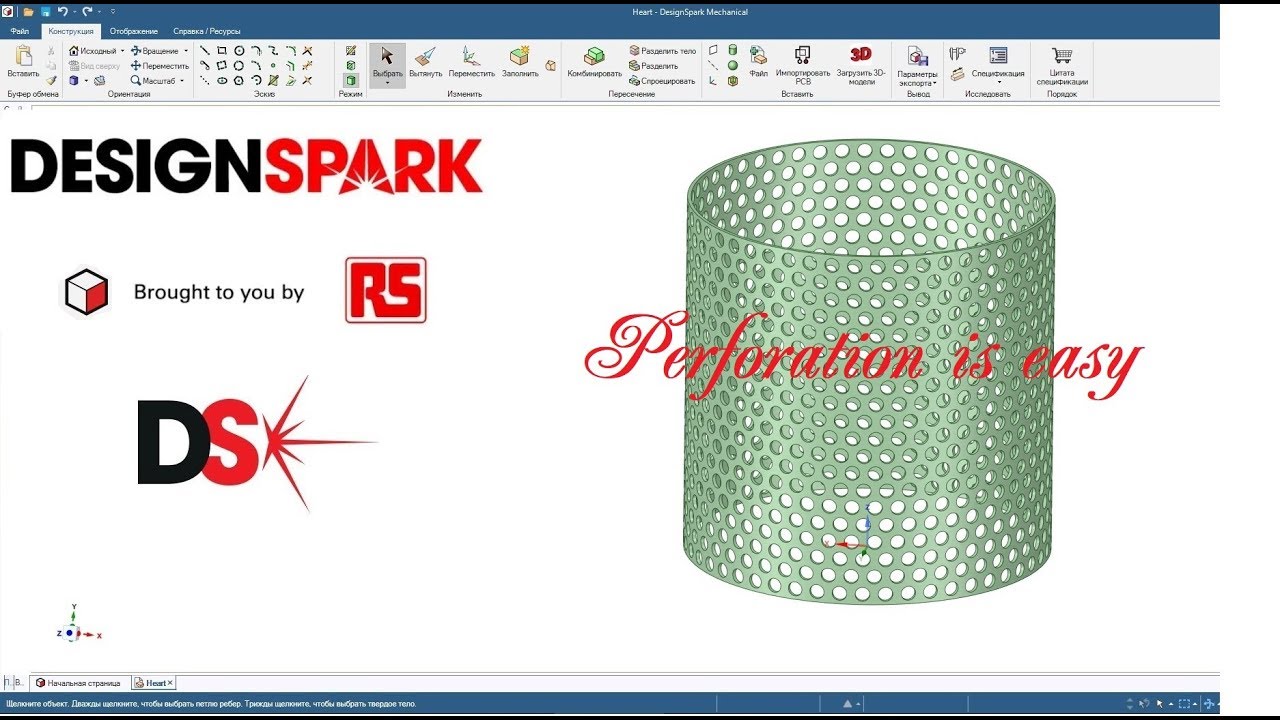Switch to sketch mode in Режим group
The height and width of the screenshot is (720, 1280).
351,51
